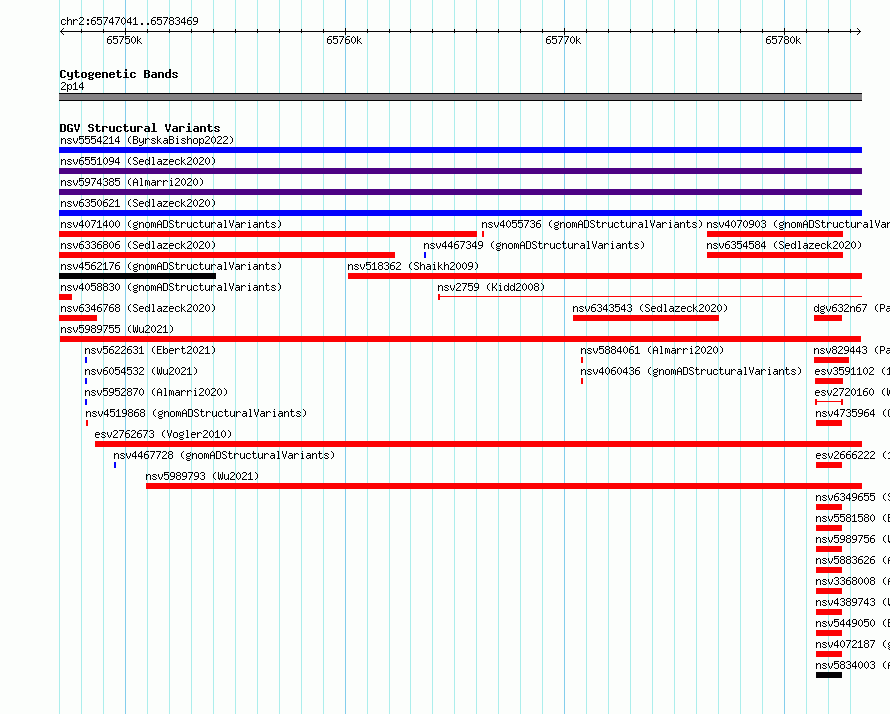Click nsv5622631 (Ebert2021) label
The image size is (890, 714).
[150, 350]
